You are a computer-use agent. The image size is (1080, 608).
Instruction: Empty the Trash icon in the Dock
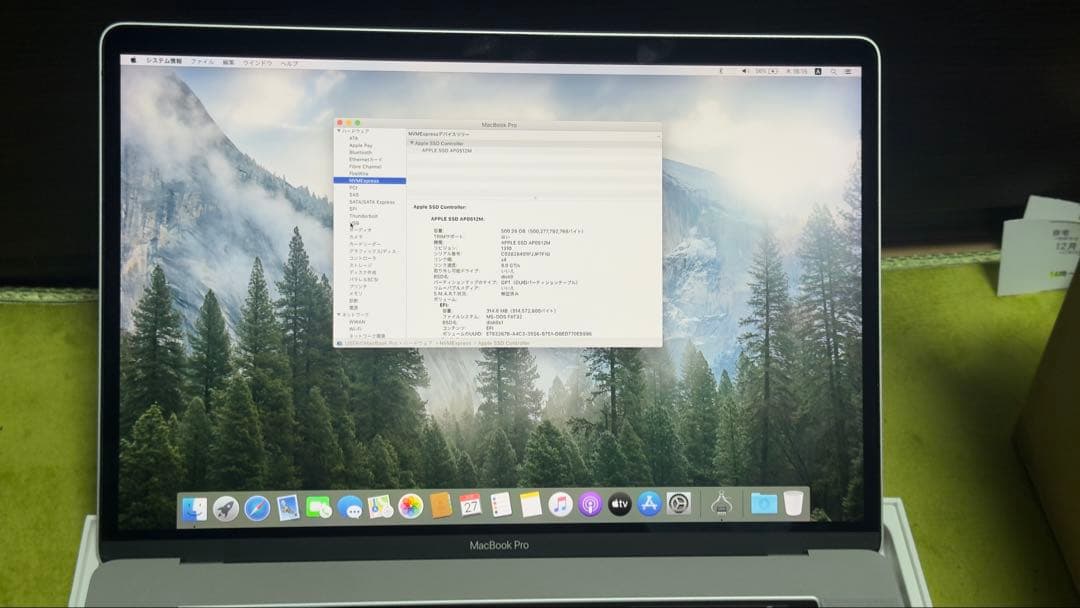tap(793, 508)
